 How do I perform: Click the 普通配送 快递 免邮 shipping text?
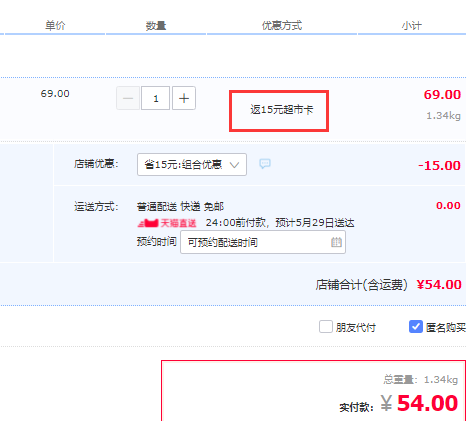tap(180, 206)
